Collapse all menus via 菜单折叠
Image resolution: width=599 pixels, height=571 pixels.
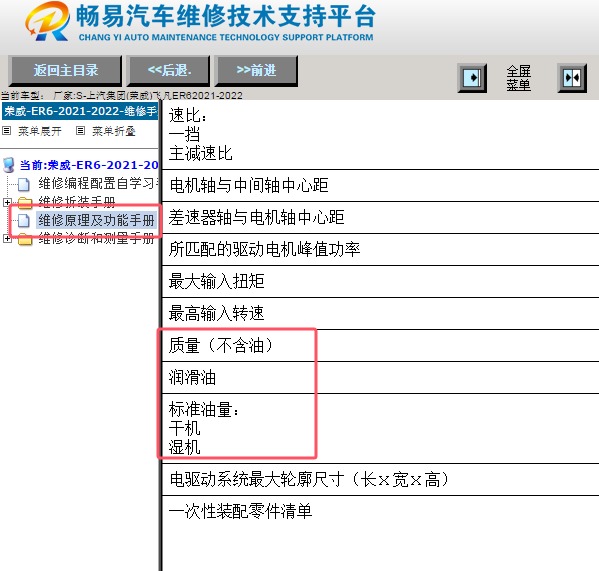pyautogui.click(x=113, y=131)
